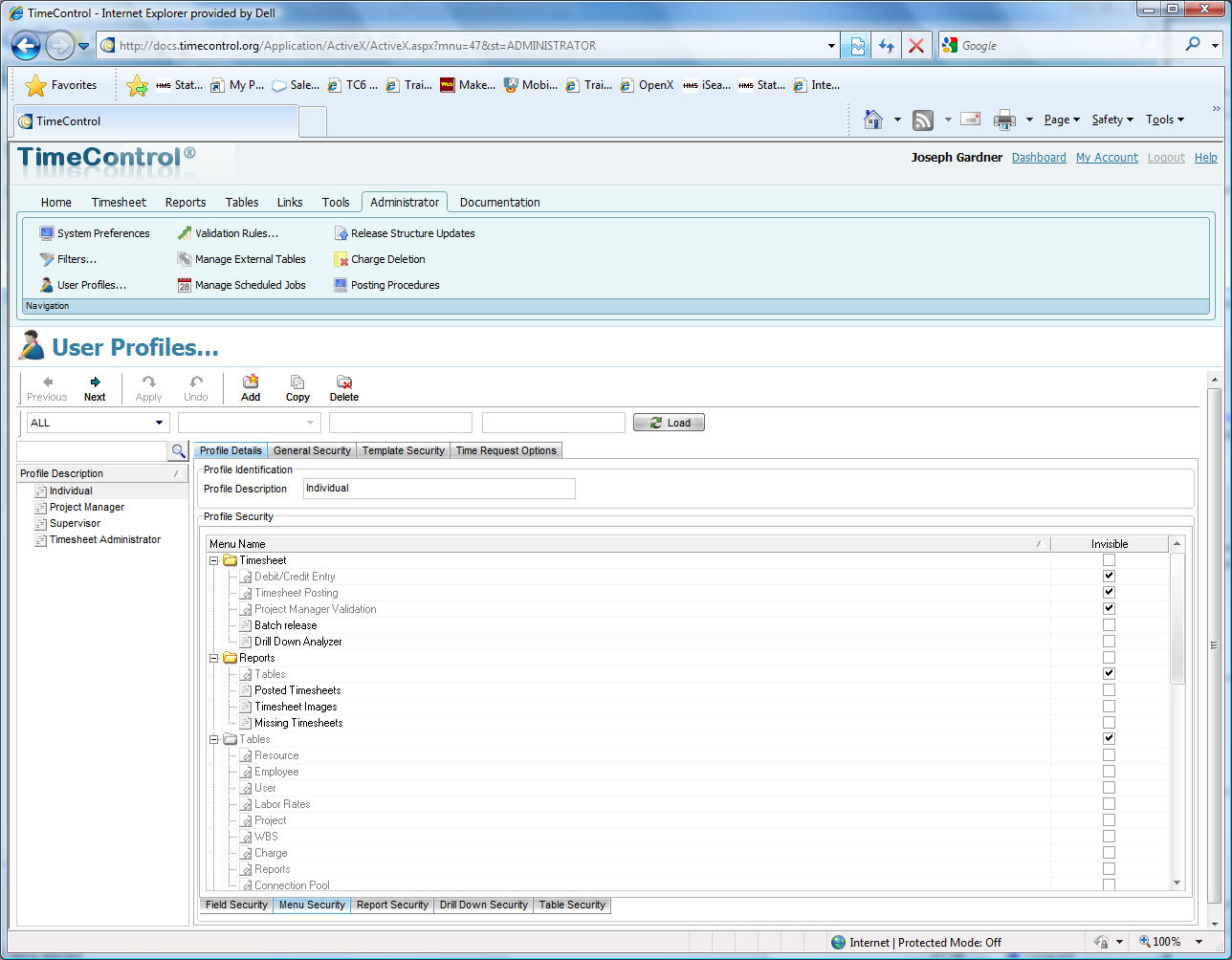Click the Filters funnel icon
The width and height of the screenshot is (1232, 960).
click(x=46, y=259)
